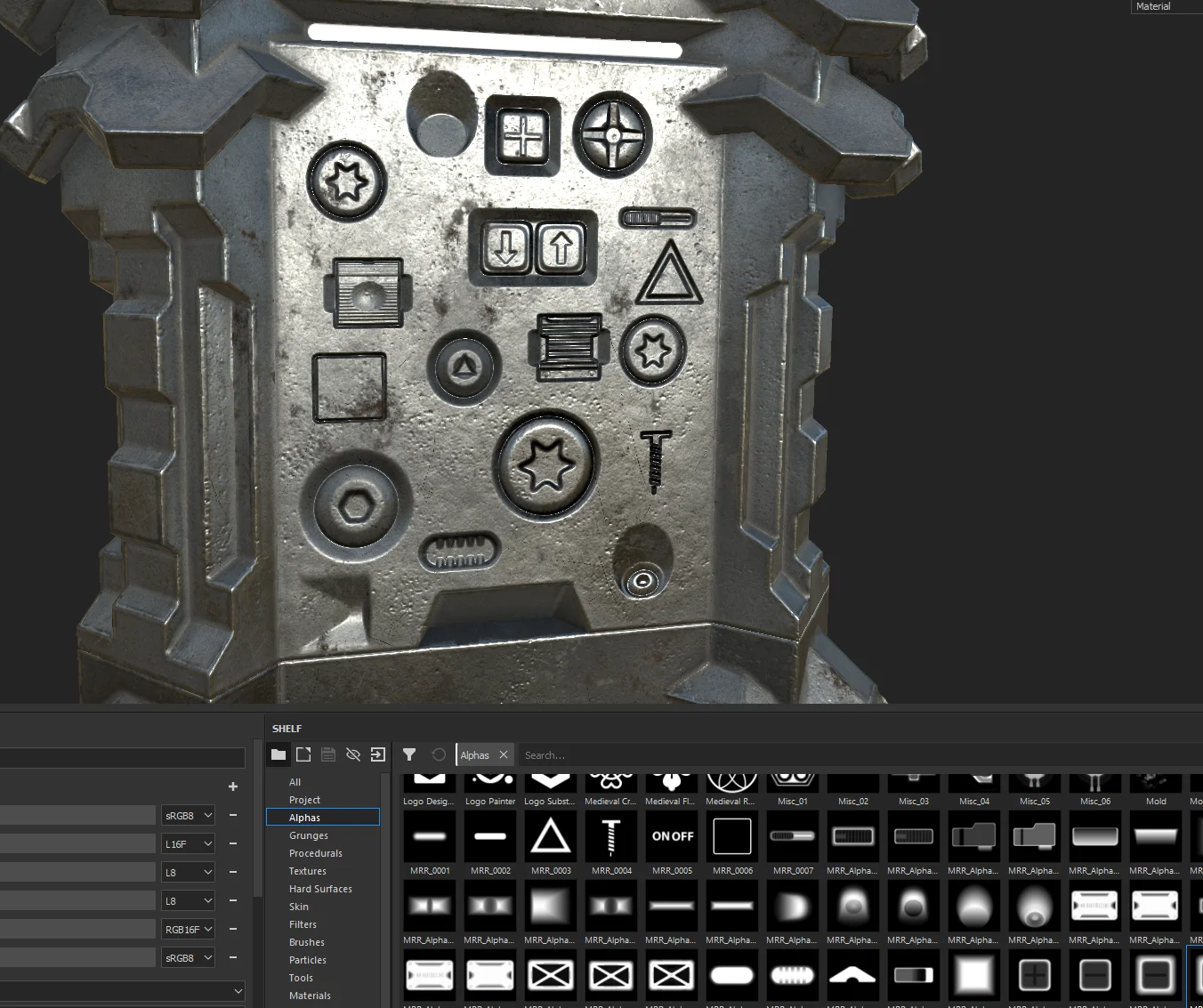The width and height of the screenshot is (1203, 1008).
Task: Remove the Alphas filter tag with its X
Action: (504, 754)
